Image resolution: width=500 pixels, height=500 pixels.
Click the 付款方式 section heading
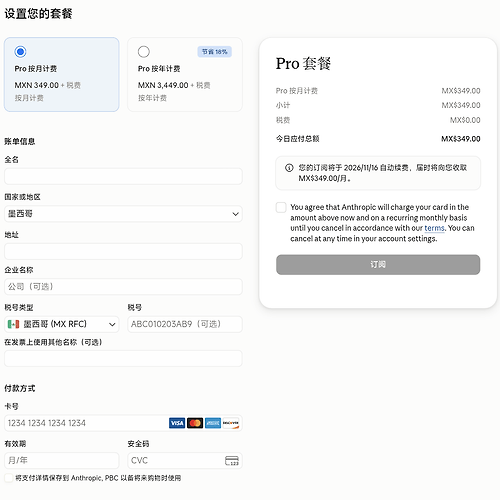pyautogui.click(x=20, y=388)
